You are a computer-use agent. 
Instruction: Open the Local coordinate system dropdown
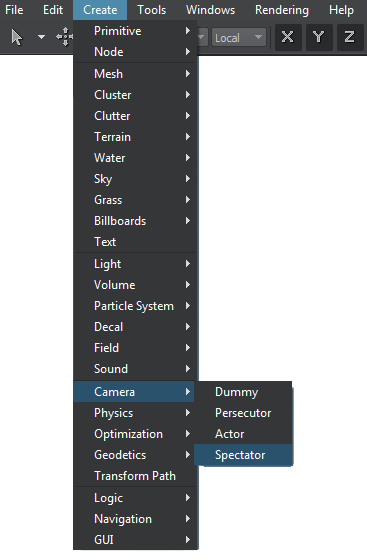(239, 38)
